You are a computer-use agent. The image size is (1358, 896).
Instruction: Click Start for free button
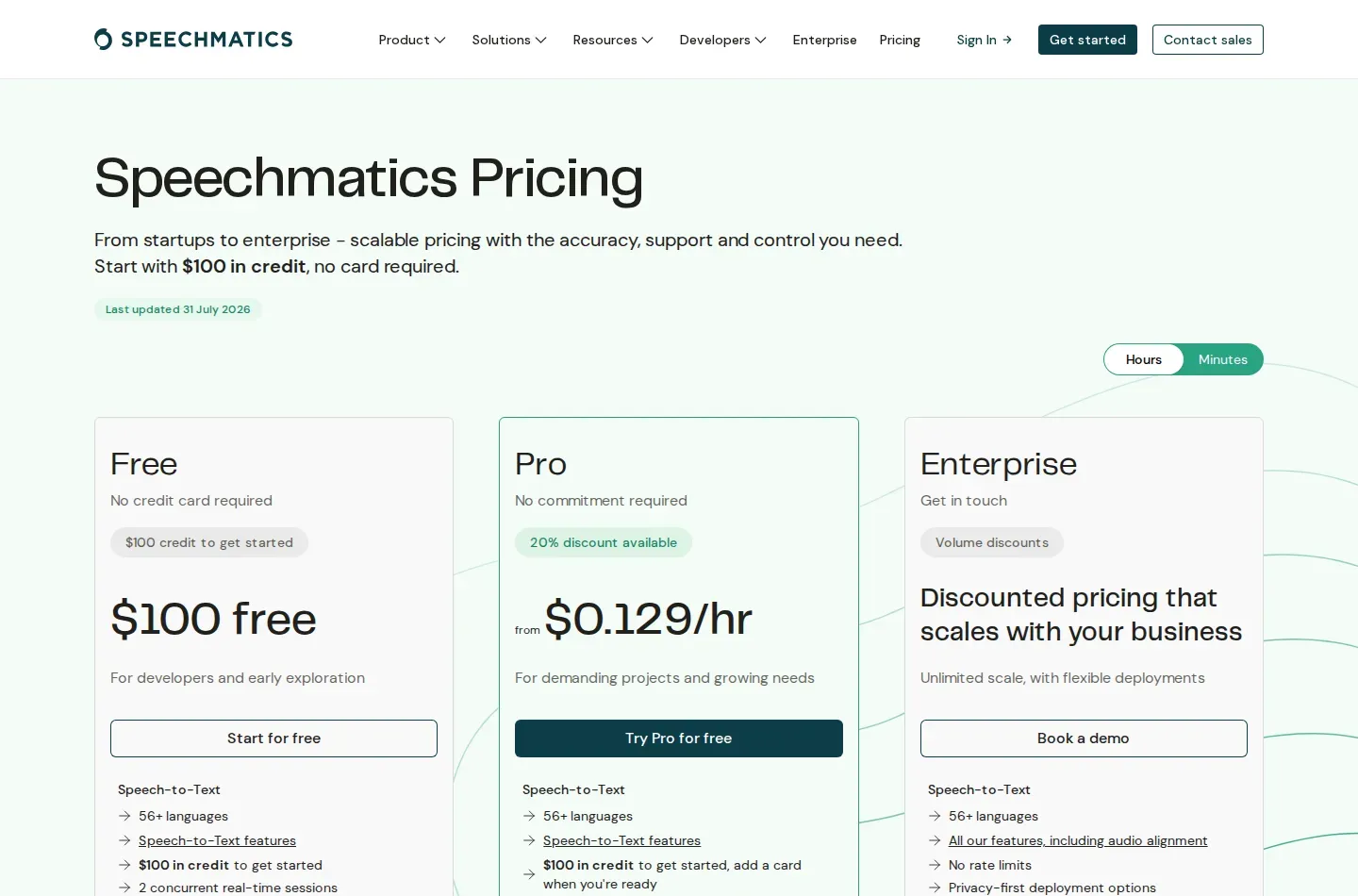point(273,738)
